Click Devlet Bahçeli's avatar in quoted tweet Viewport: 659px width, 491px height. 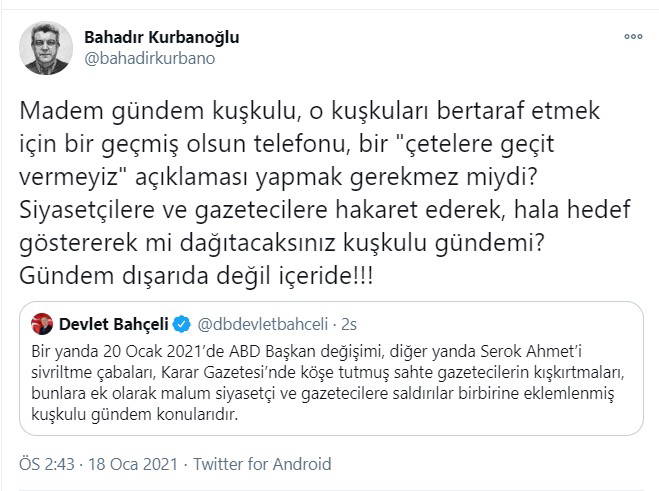coord(41,323)
